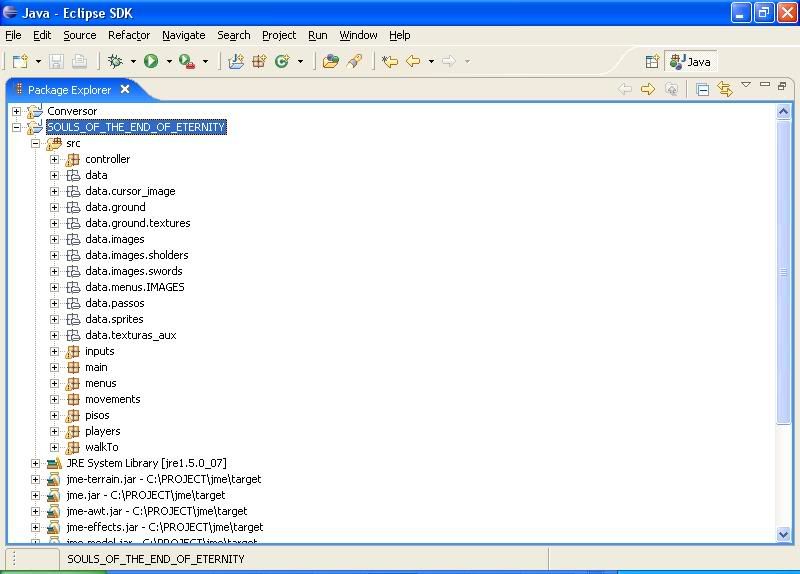The image size is (800, 574).
Task: Expand the data.images.swords package
Action: (x=54, y=271)
